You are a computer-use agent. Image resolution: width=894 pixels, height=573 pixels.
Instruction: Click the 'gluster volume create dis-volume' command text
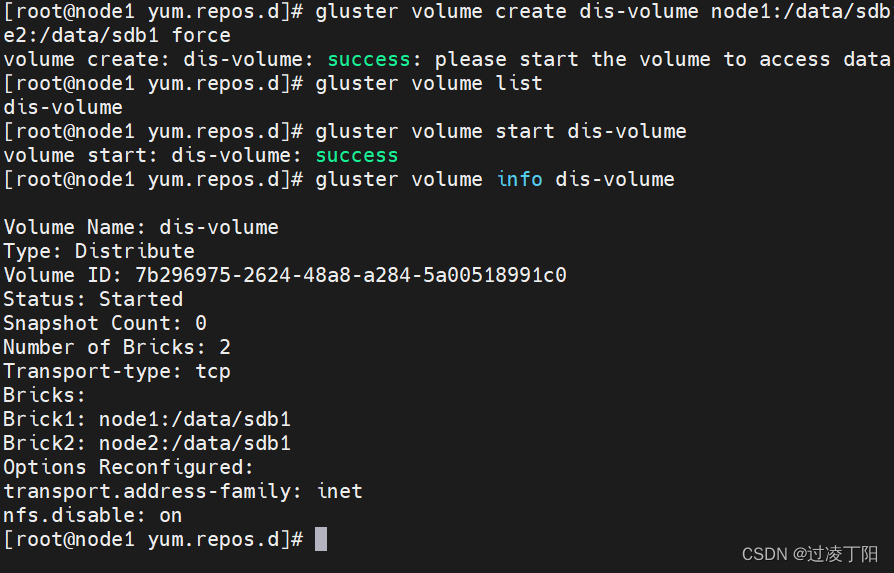click(x=507, y=12)
